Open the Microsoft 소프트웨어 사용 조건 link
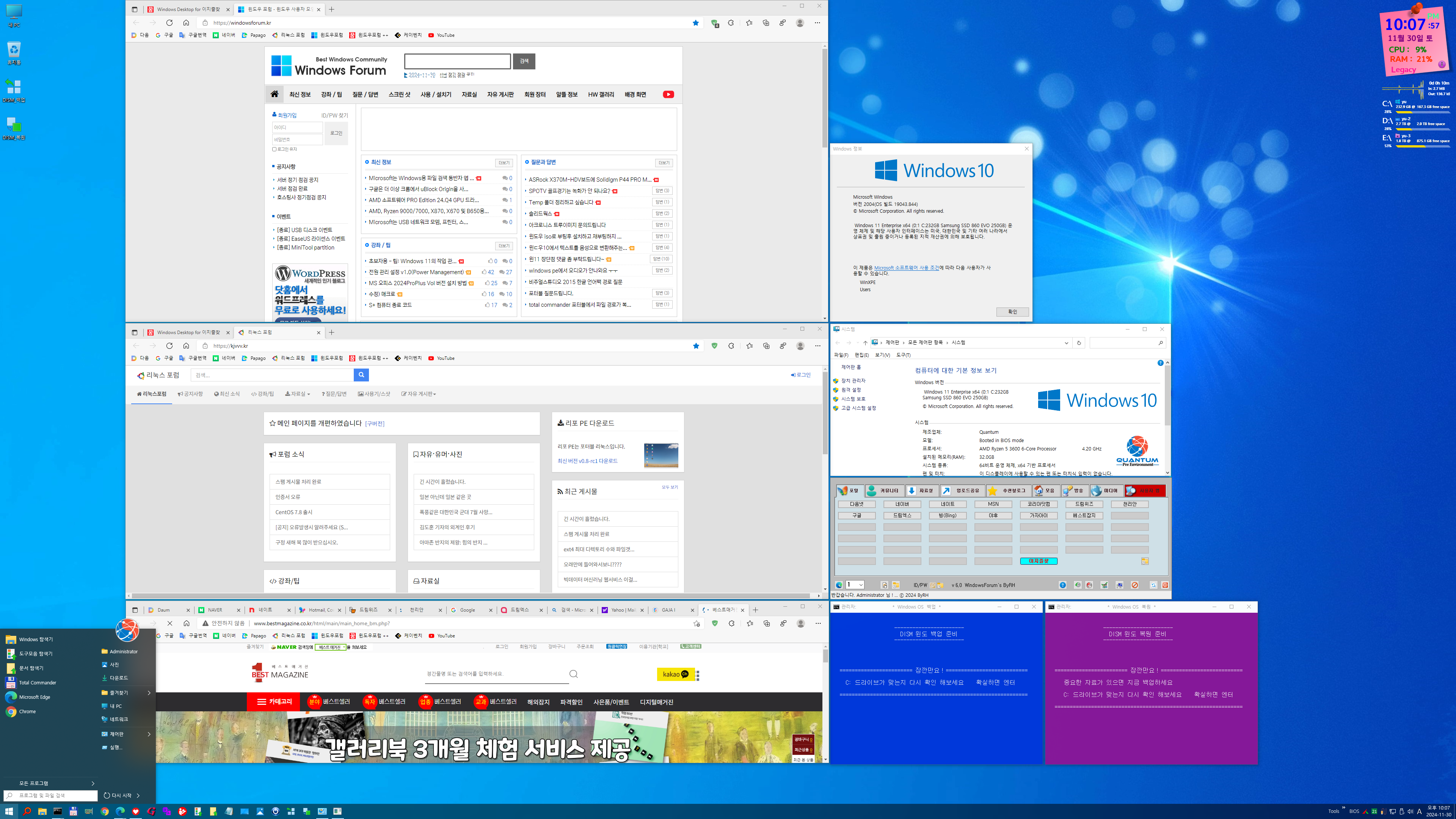 [907, 268]
